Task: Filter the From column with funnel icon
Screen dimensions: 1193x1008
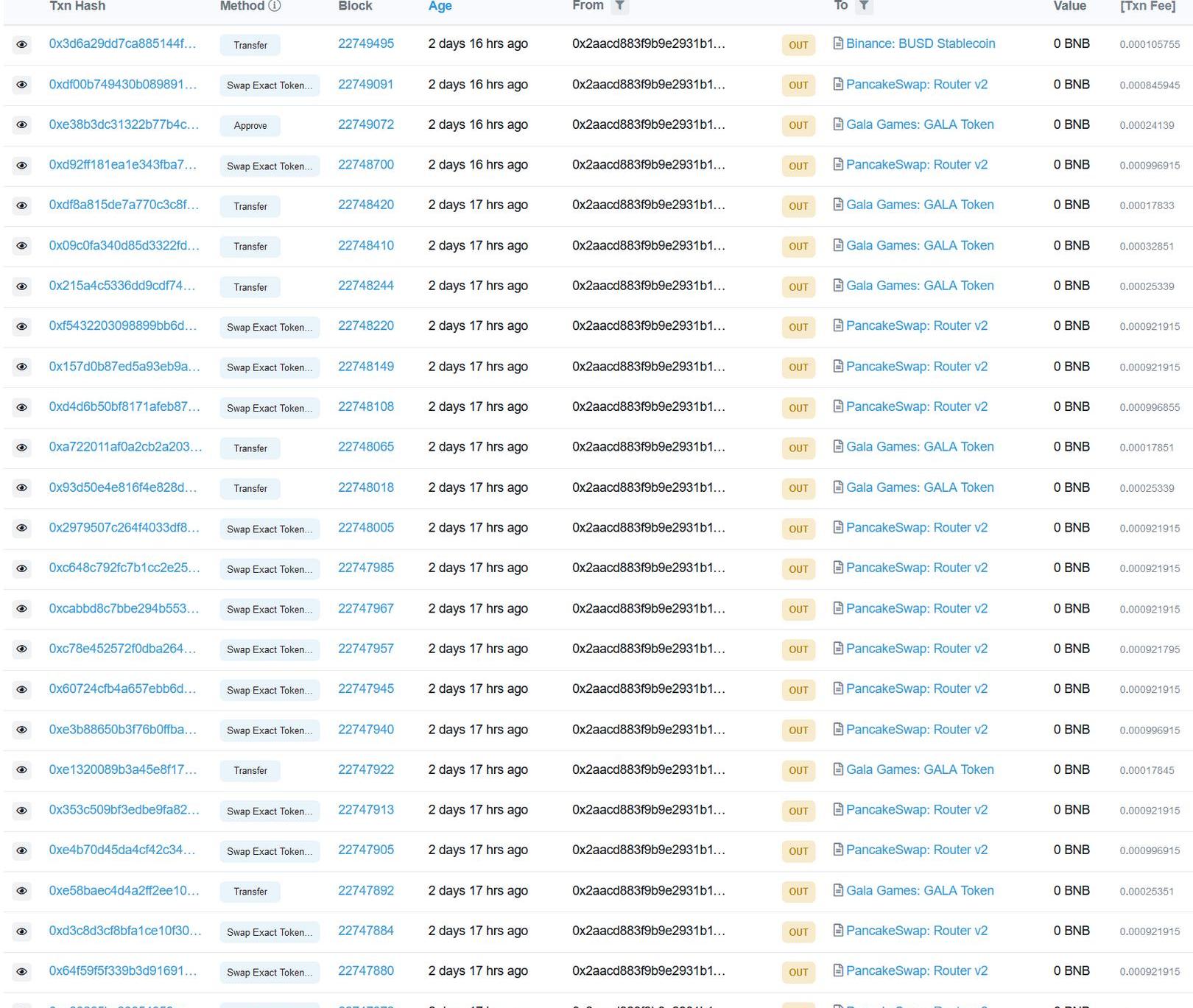Action: [620, 6]
